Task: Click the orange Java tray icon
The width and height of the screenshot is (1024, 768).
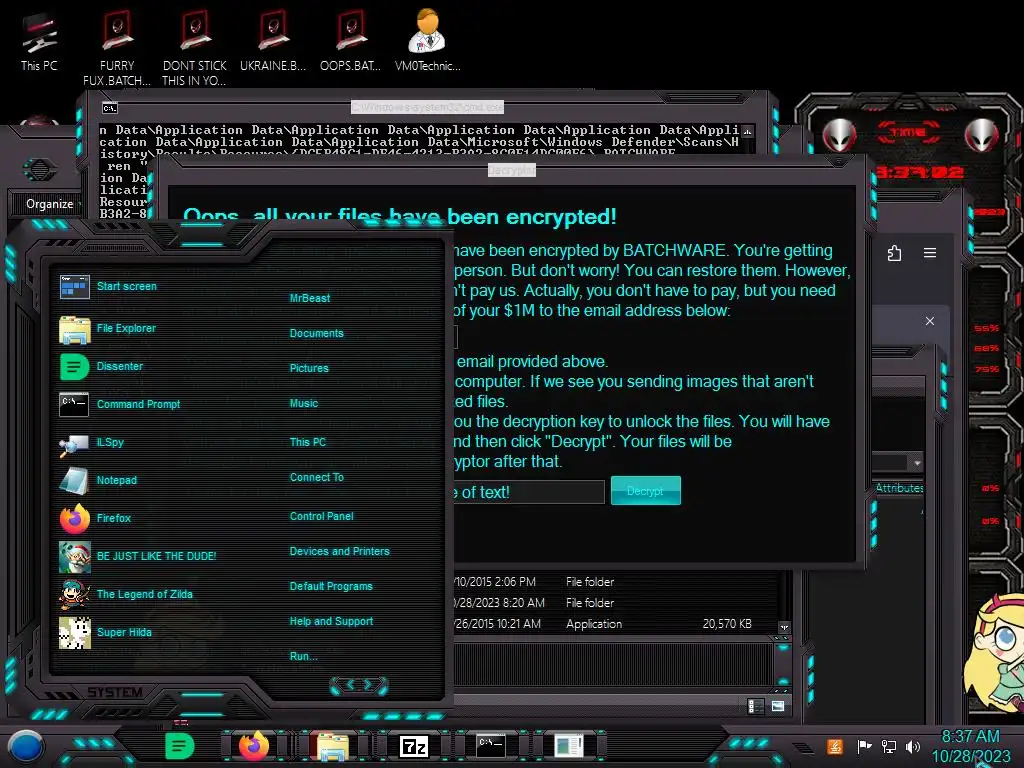Action: 835,746
